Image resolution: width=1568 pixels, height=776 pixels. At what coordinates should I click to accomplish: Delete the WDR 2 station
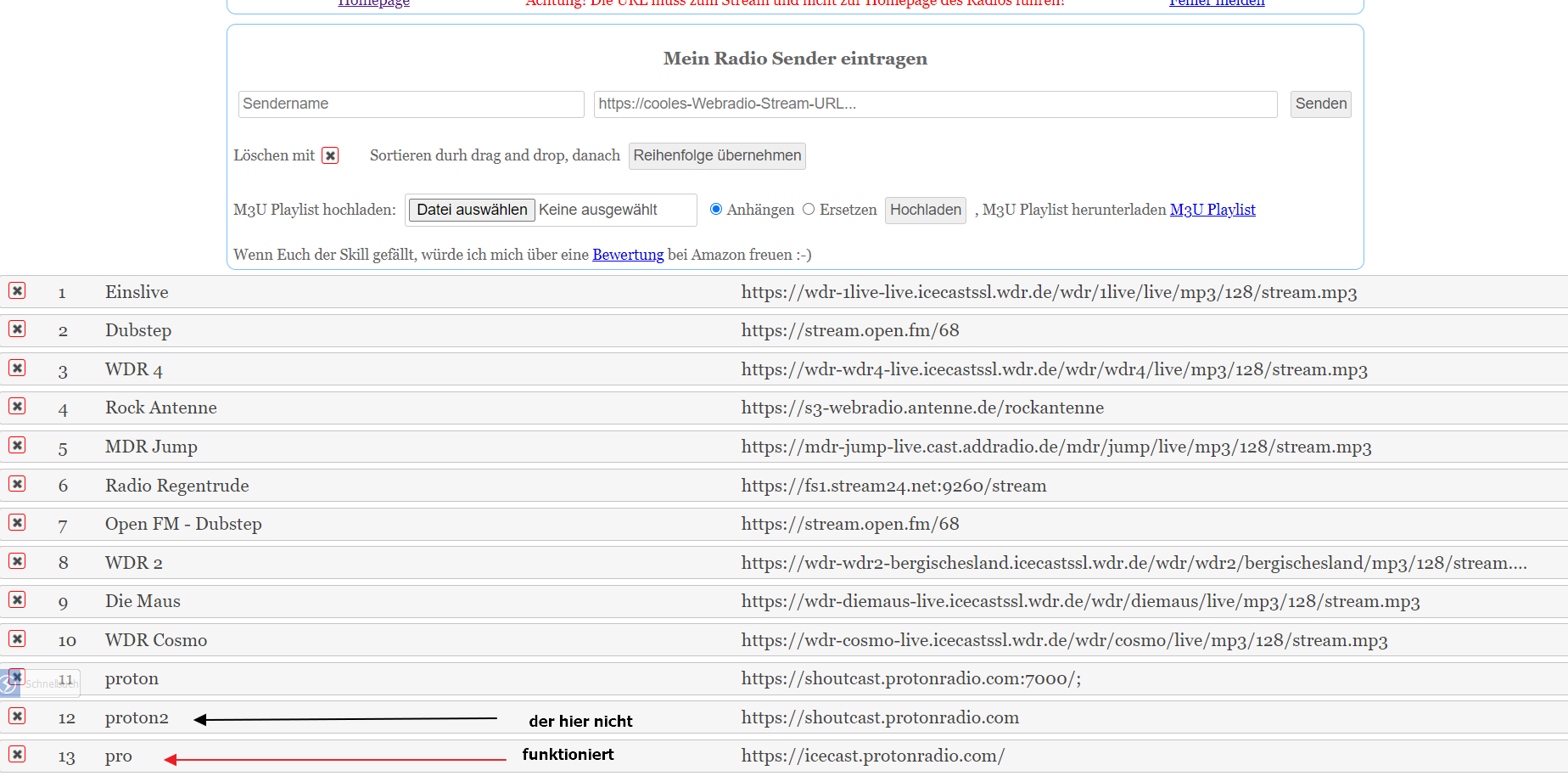pos(17,561)
